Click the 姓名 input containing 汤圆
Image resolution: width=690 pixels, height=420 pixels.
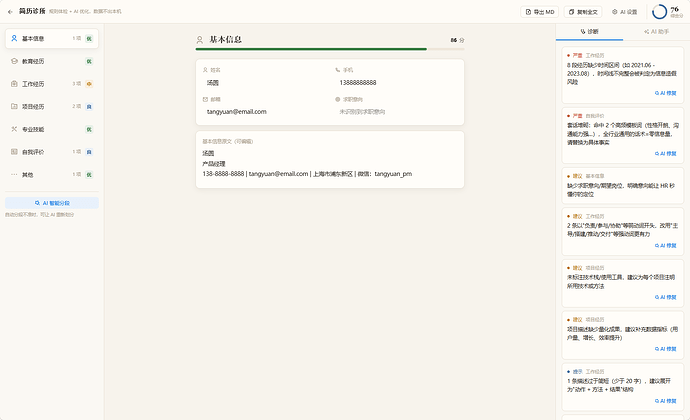click(266, 83)
